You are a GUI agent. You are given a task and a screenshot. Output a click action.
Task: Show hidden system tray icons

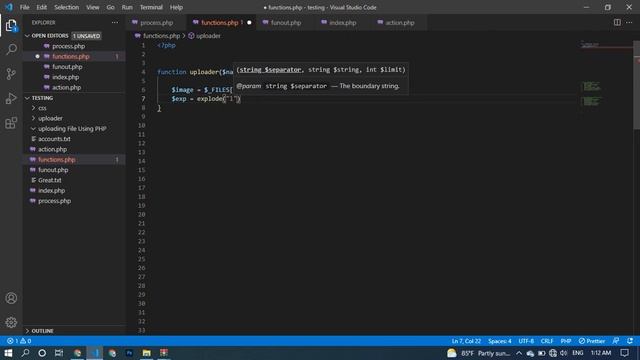click(519, 353)
